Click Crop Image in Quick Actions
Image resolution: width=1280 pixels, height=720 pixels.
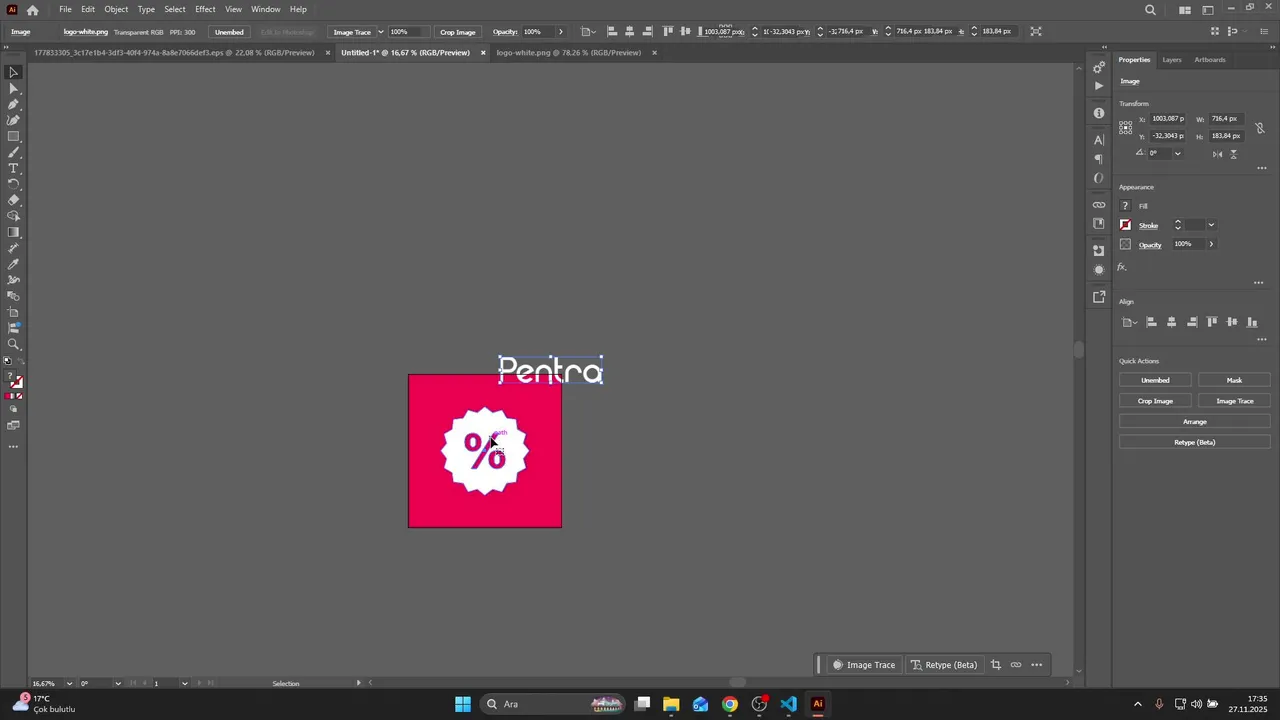pos(1155,401)
